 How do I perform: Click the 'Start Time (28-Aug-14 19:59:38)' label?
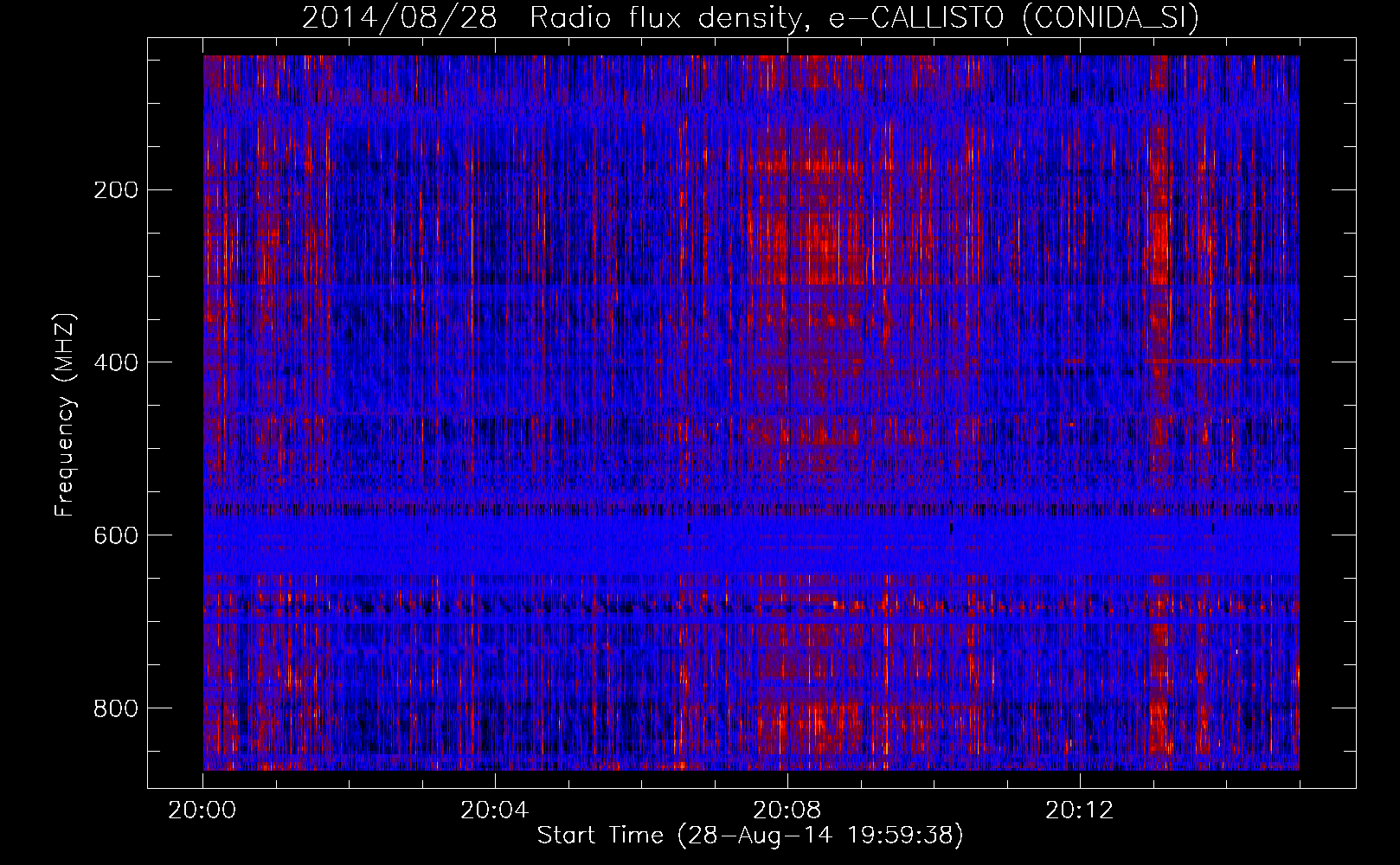750,836
